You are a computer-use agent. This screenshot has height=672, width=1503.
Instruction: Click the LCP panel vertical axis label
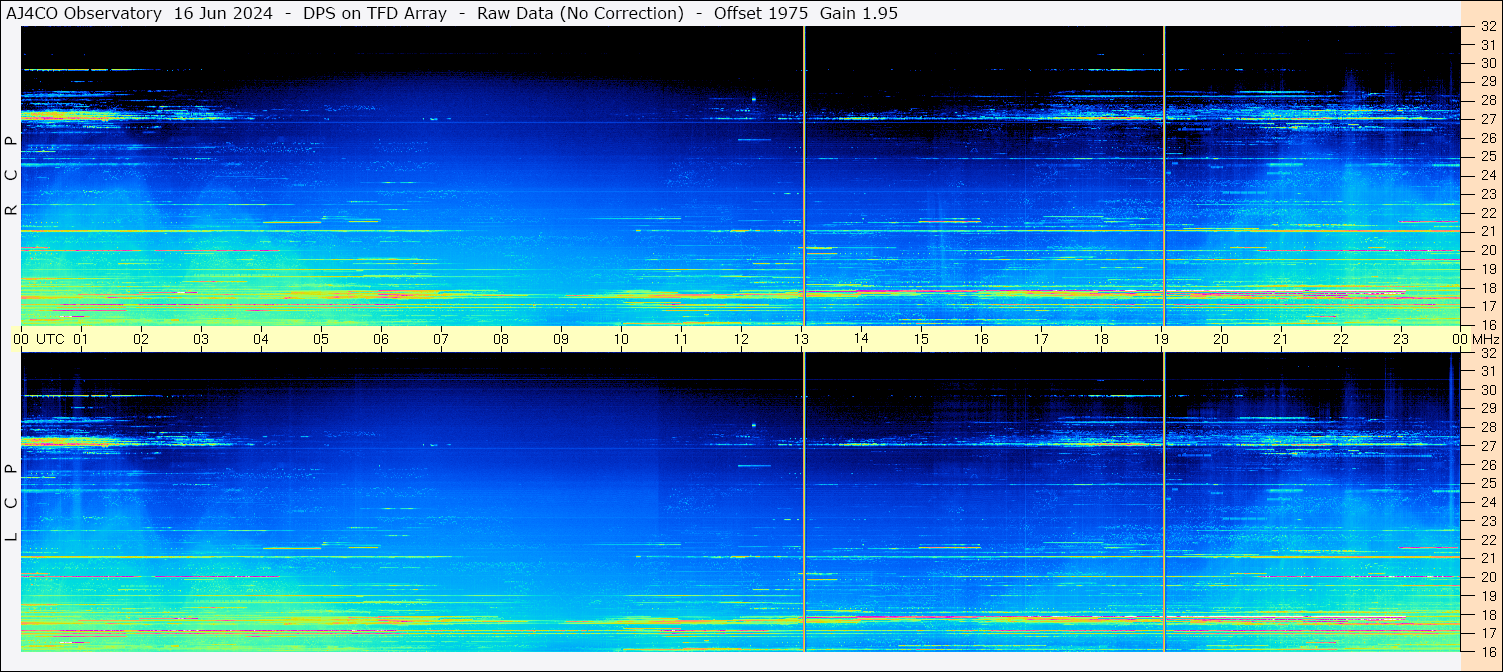[11, 504]
